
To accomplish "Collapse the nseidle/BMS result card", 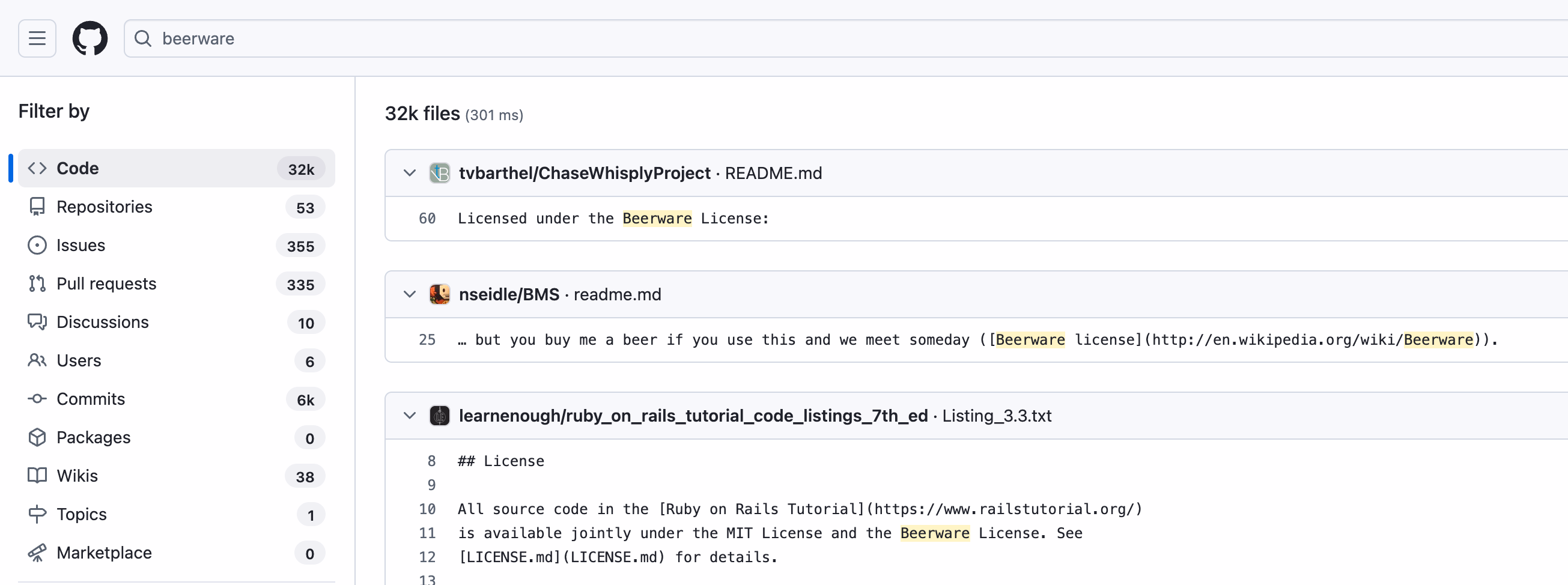I will 409,294.
